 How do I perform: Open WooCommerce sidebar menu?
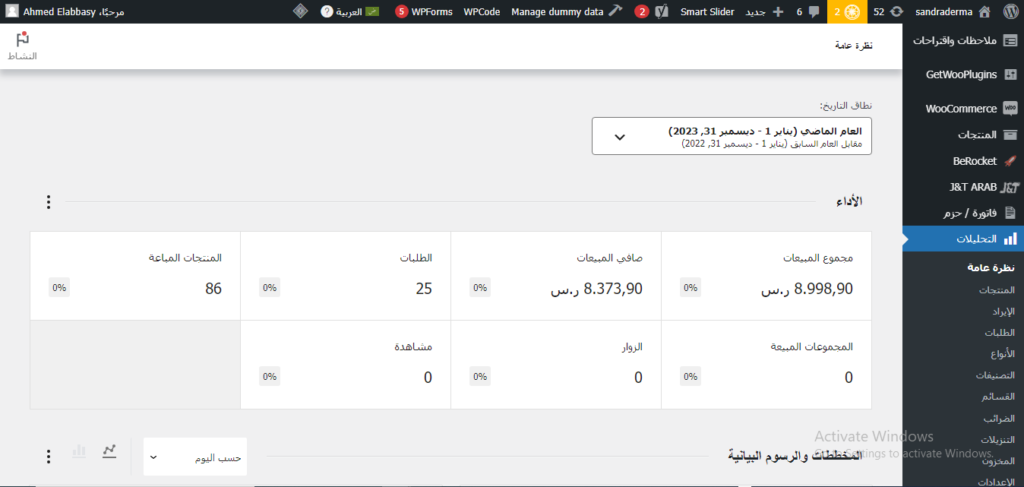click(963, 108)
